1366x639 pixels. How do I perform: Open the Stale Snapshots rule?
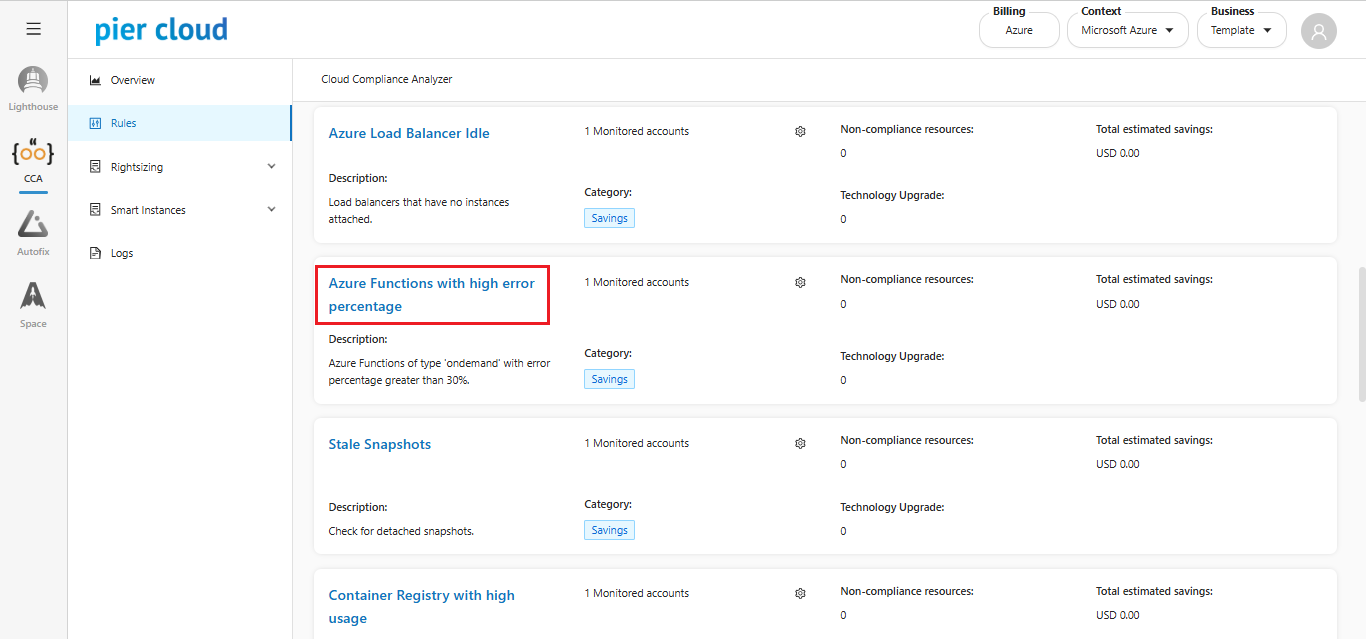point(380,444)
